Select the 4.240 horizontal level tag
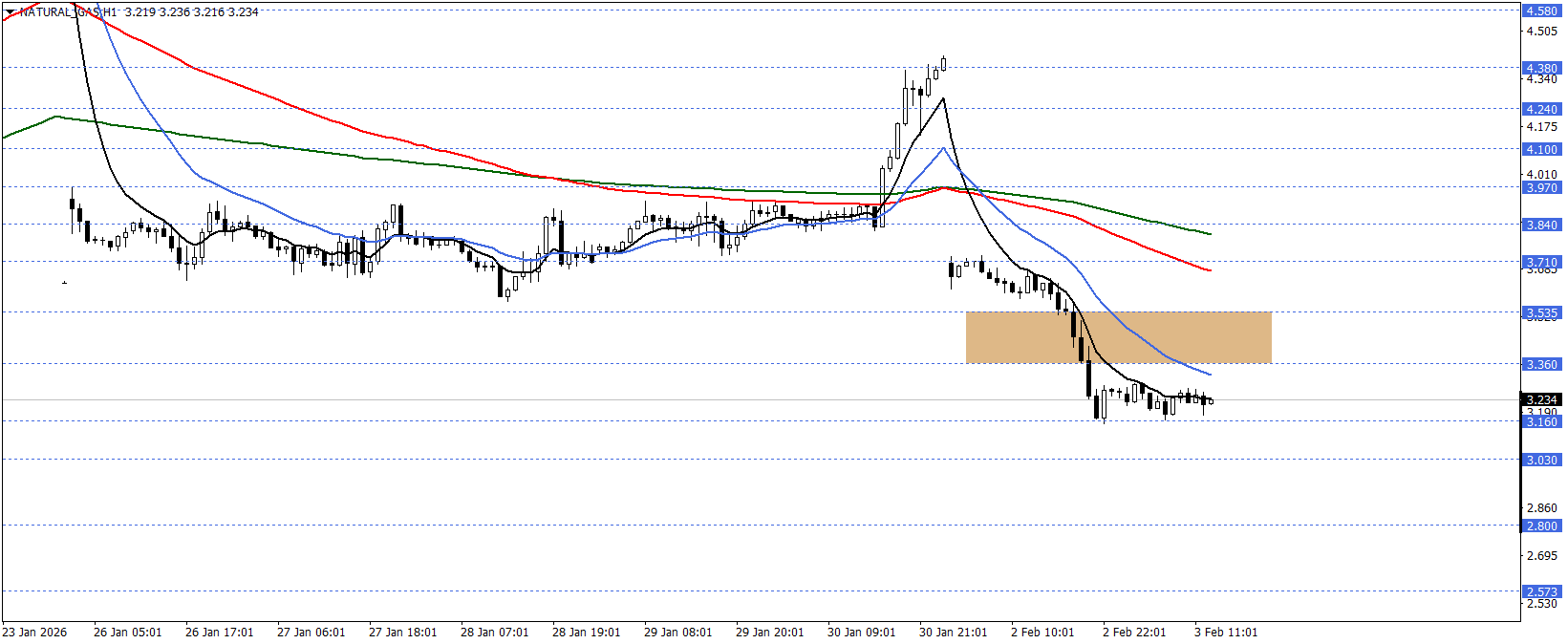 click(x=1541, y=109)
